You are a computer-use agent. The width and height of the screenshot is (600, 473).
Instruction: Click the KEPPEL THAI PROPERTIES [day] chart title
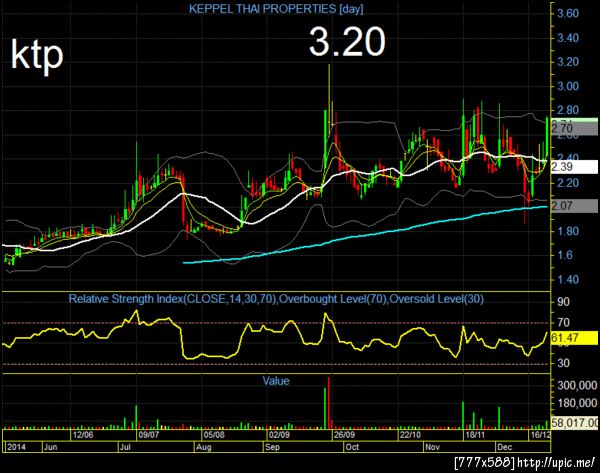pyautogui.click(x=276, y=9)
